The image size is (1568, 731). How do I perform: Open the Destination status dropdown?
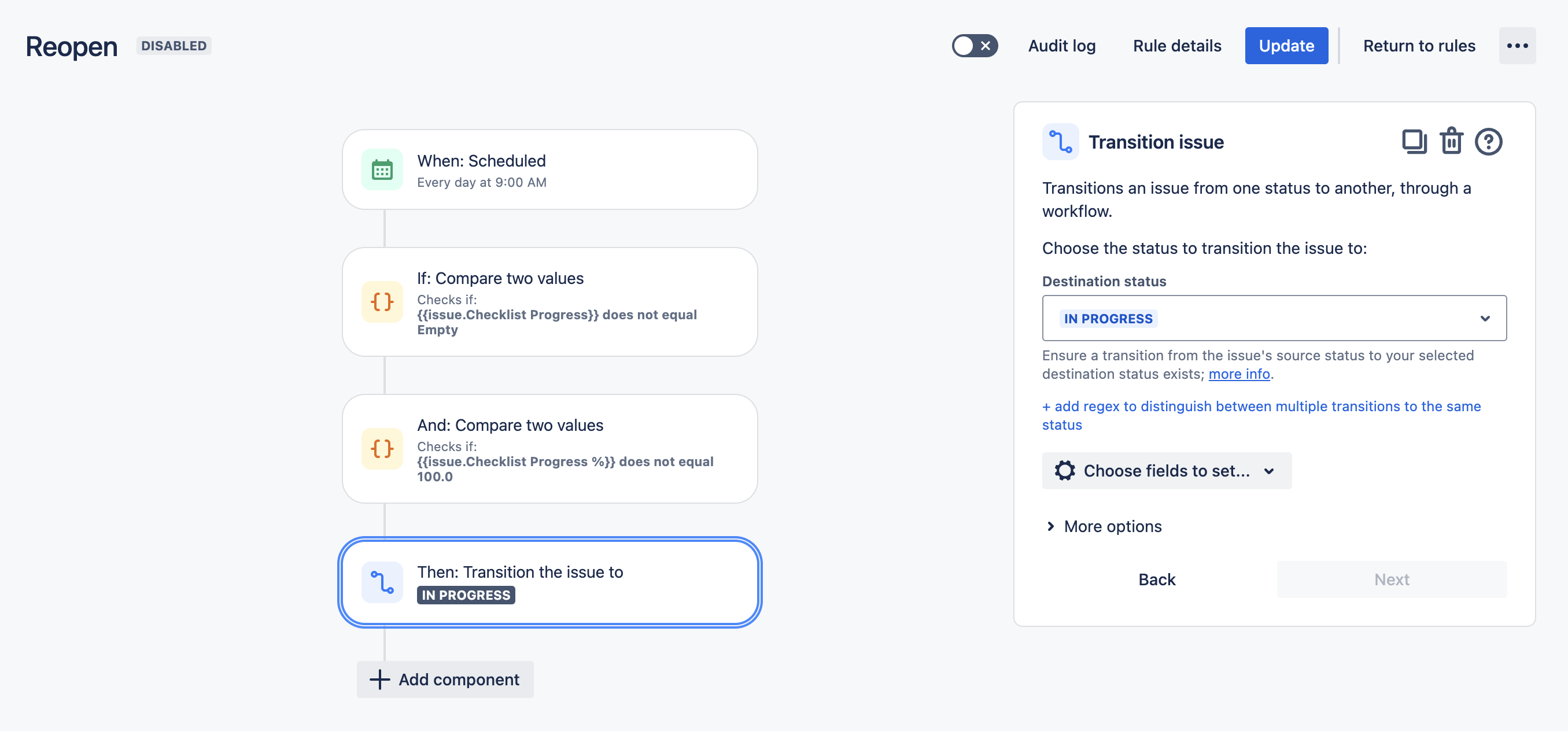pyautogui.click(x=1274, y=318)
